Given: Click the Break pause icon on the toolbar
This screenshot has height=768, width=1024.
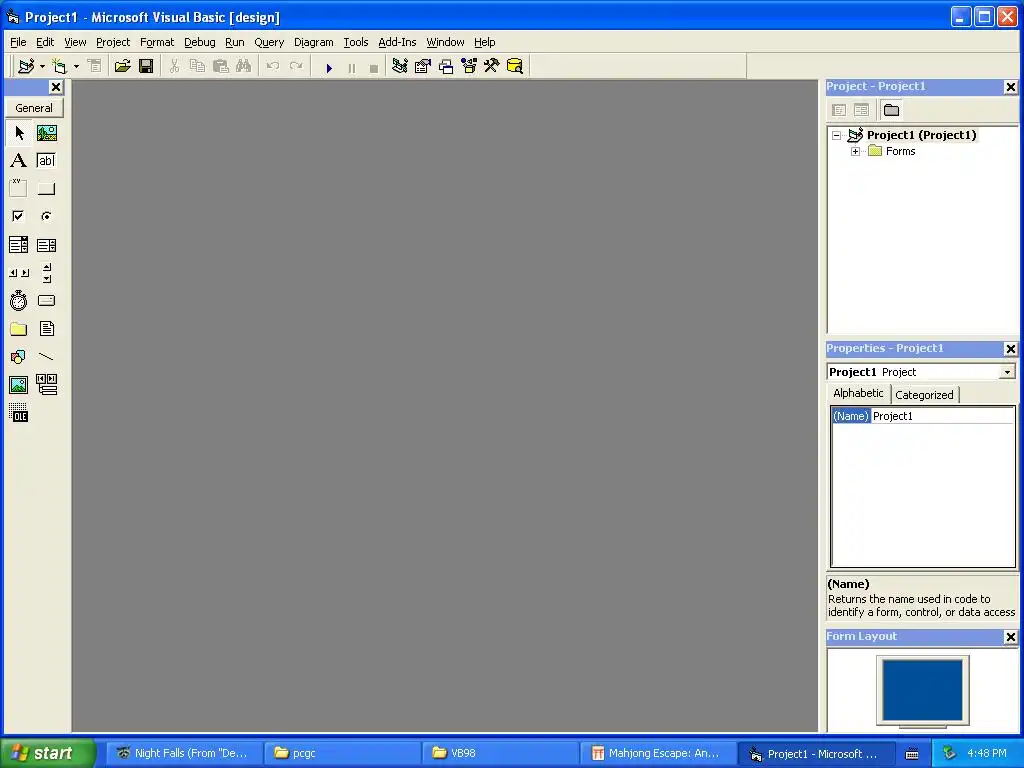Looking at the screenshot, I should click(x=352, y=67).
